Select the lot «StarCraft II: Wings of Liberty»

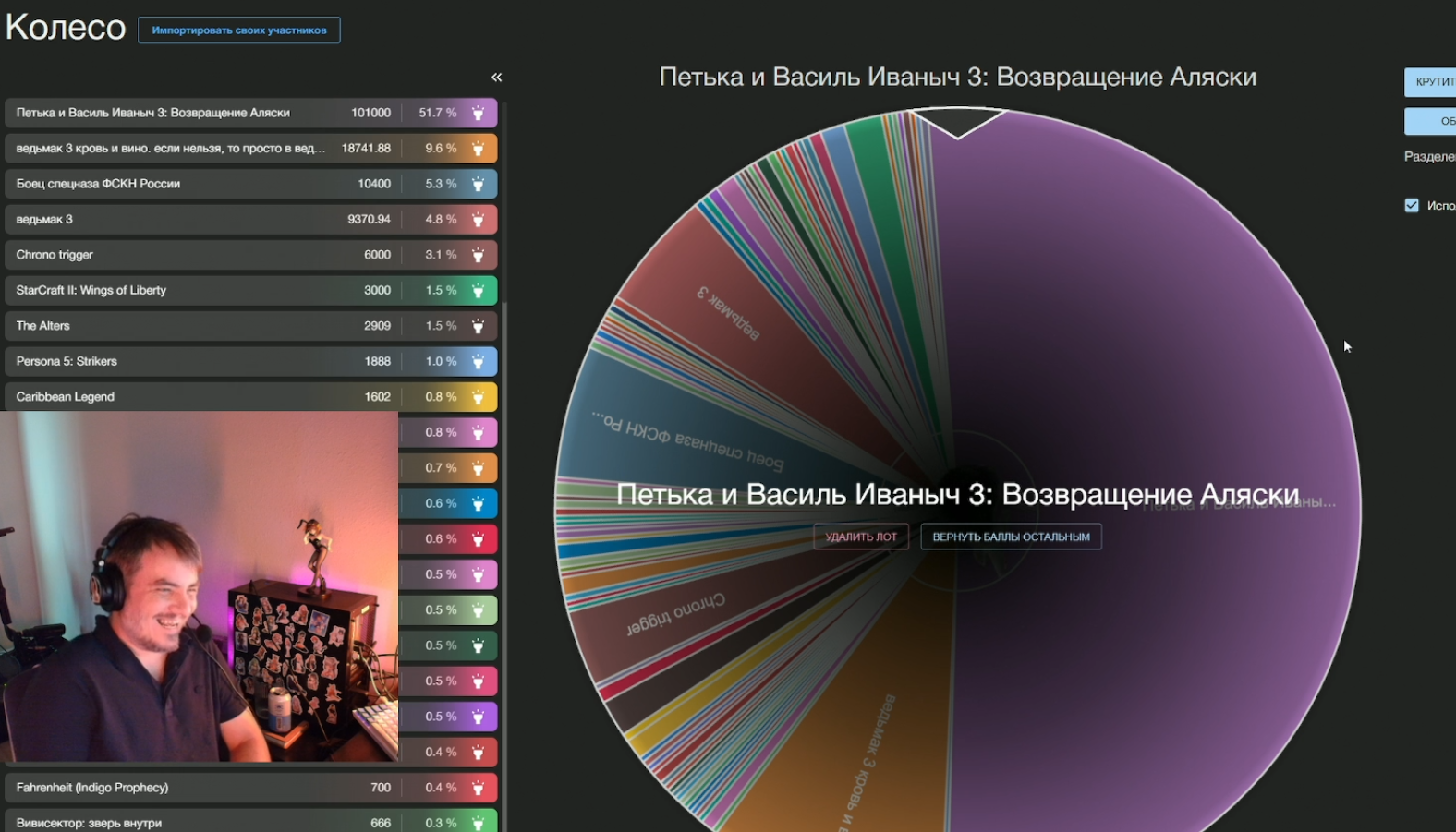point(91,290)
